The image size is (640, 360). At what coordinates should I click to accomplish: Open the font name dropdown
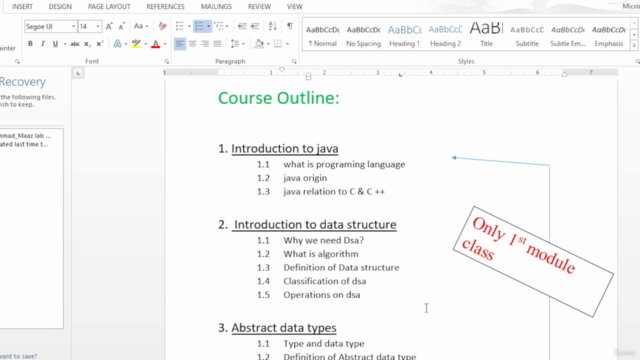(x=73, y=27)
